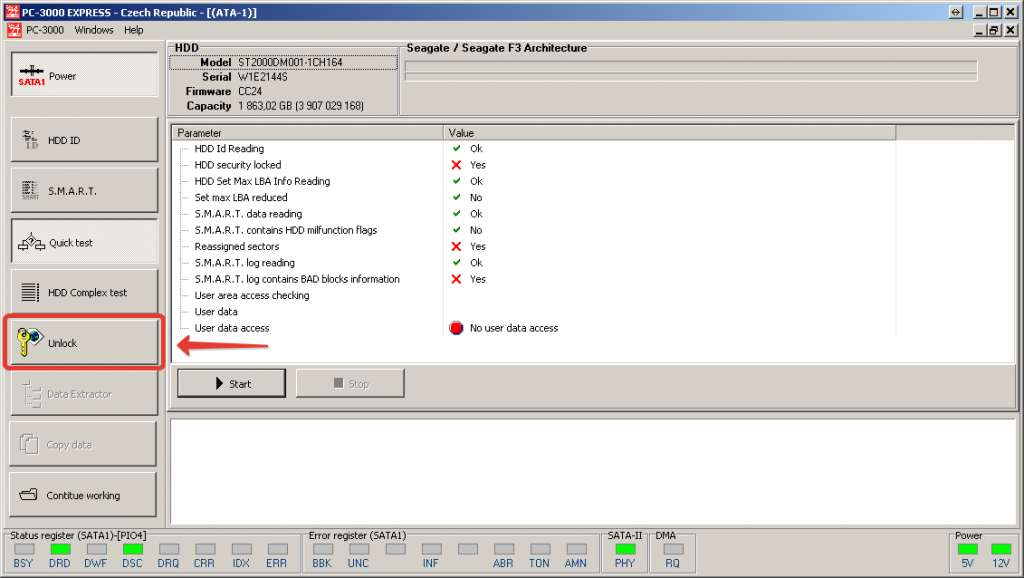
Task: Open the Help menu
Action: point(134,30)
